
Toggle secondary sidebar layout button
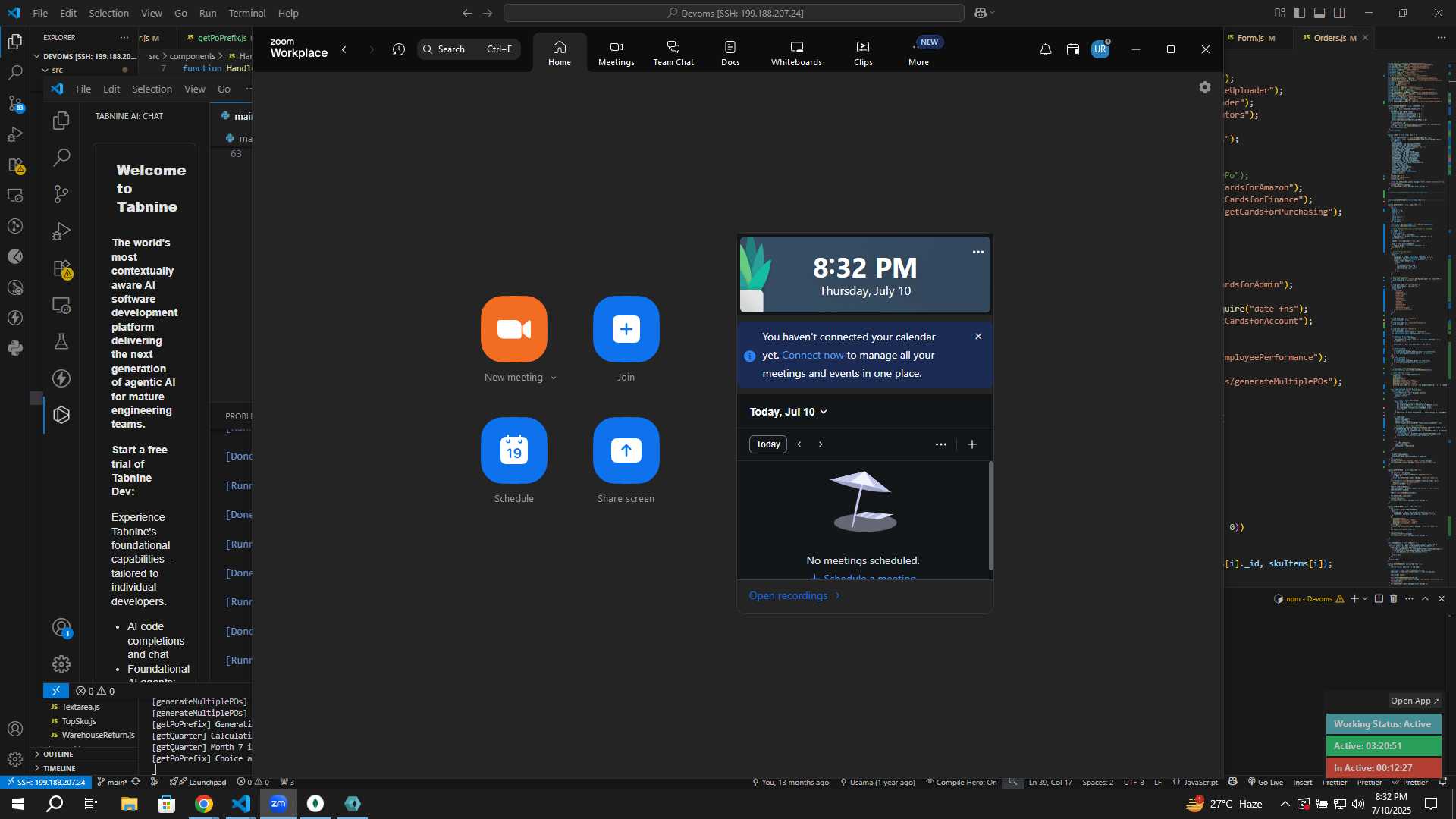click(1339, 13)
